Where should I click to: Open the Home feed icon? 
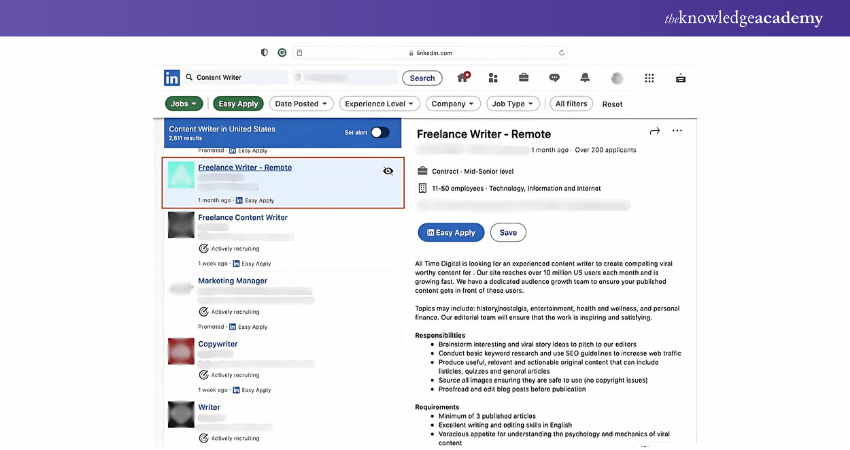[x=463, y=78]
